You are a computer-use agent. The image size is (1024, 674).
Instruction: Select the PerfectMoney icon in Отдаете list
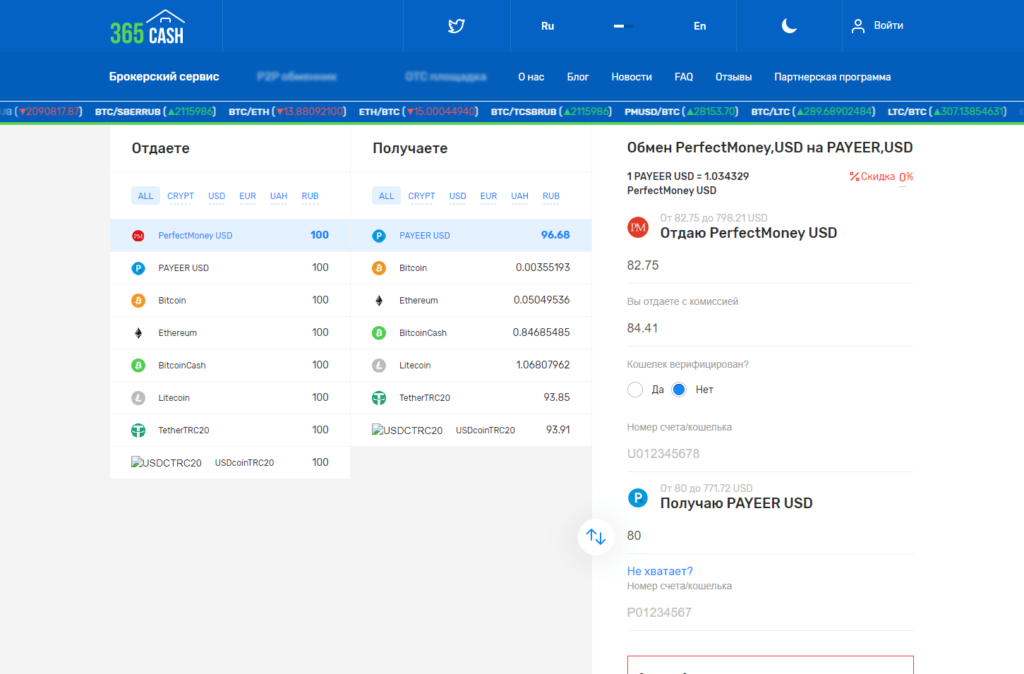click(x=138, y=236)
